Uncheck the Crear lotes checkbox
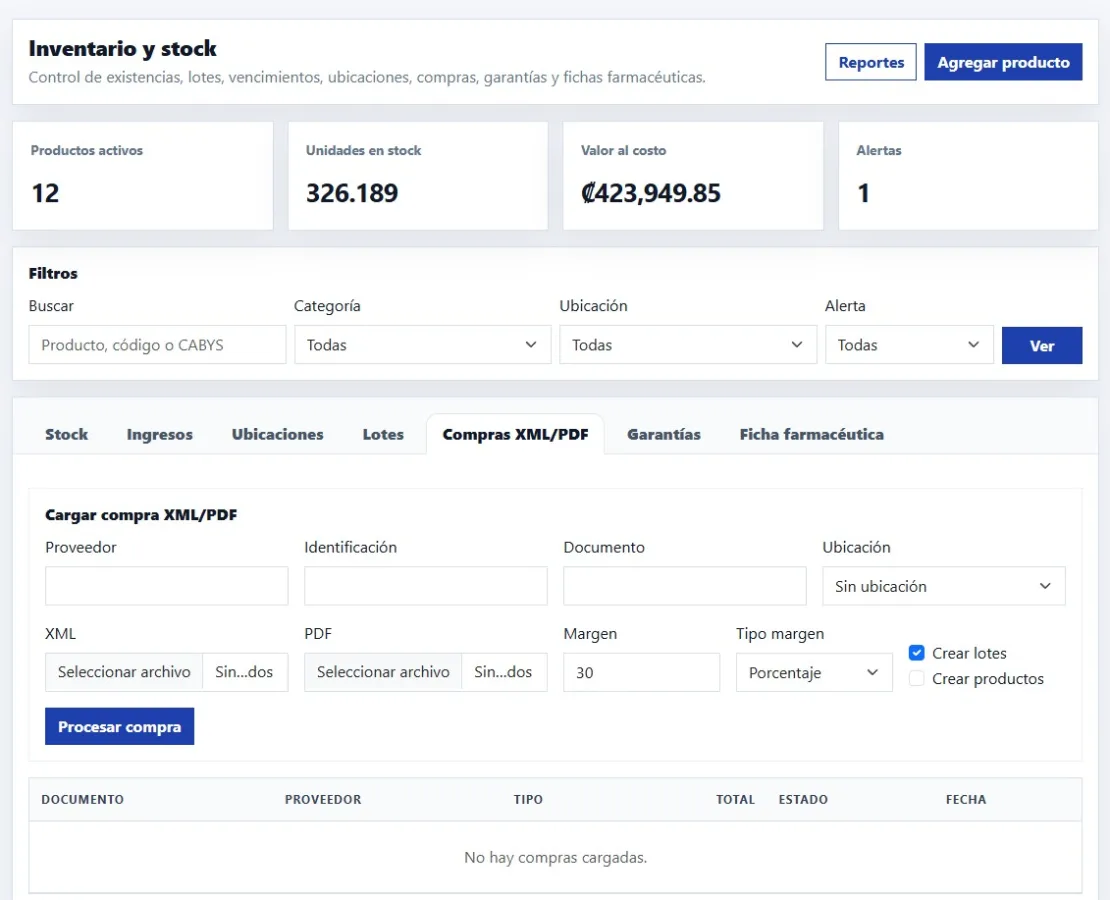1110x900 pixels. pos(916,653)
